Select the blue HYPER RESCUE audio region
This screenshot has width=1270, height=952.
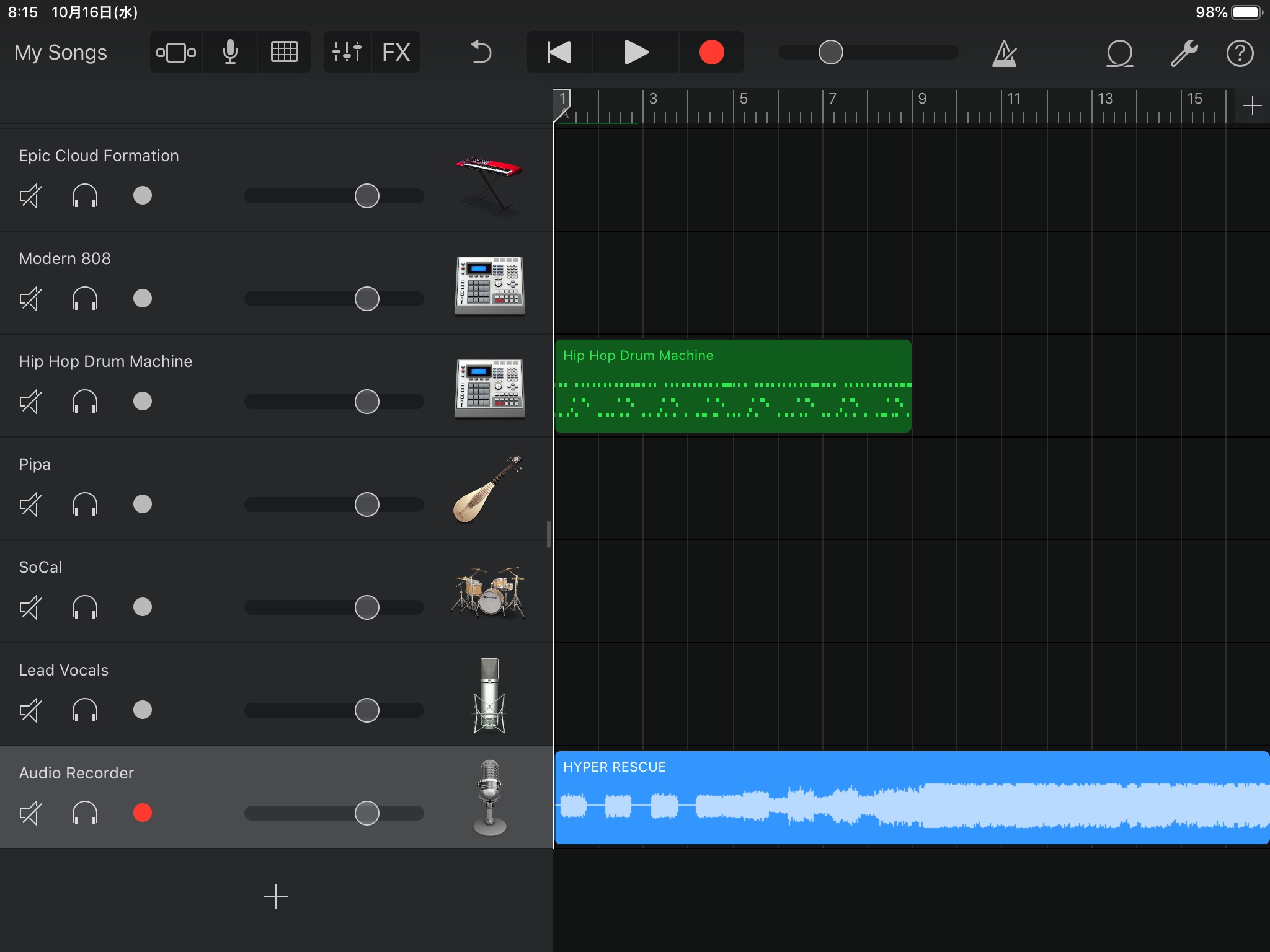click(912, 798)
